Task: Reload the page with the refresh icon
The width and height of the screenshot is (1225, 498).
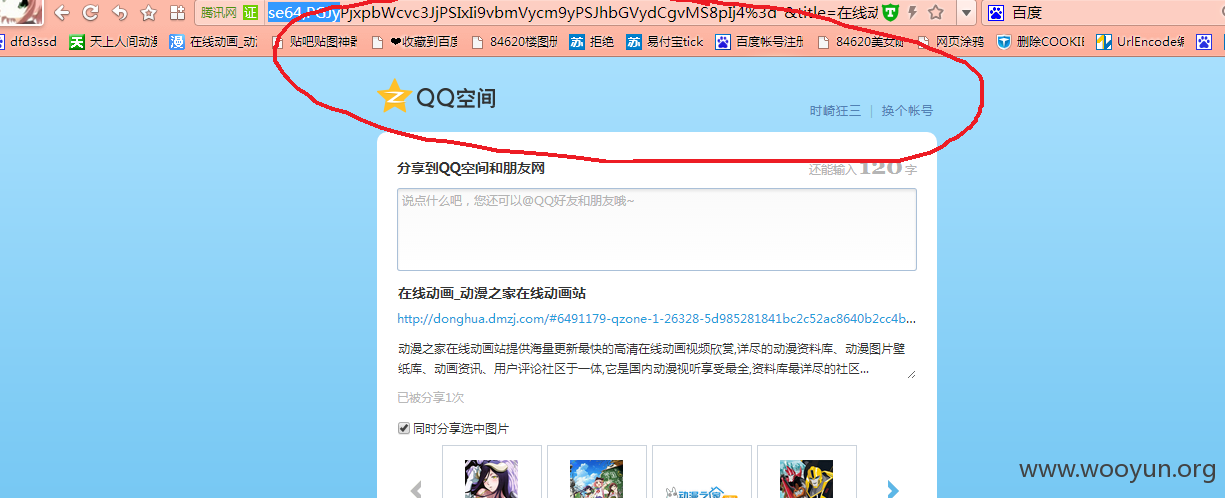Action: coord(90,13)
